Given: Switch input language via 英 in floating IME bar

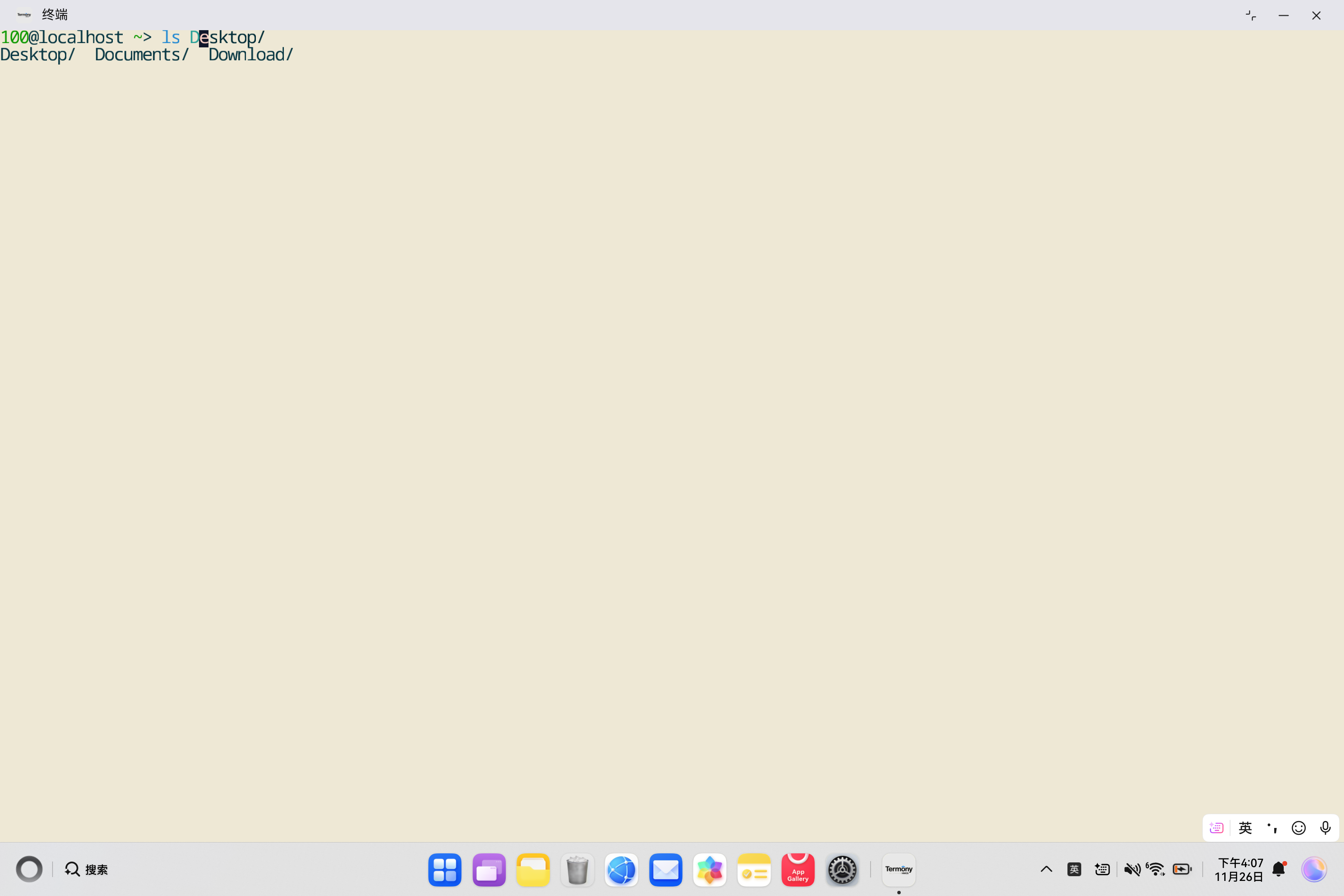Looking at the screenshot, I should coord(1245,828).
